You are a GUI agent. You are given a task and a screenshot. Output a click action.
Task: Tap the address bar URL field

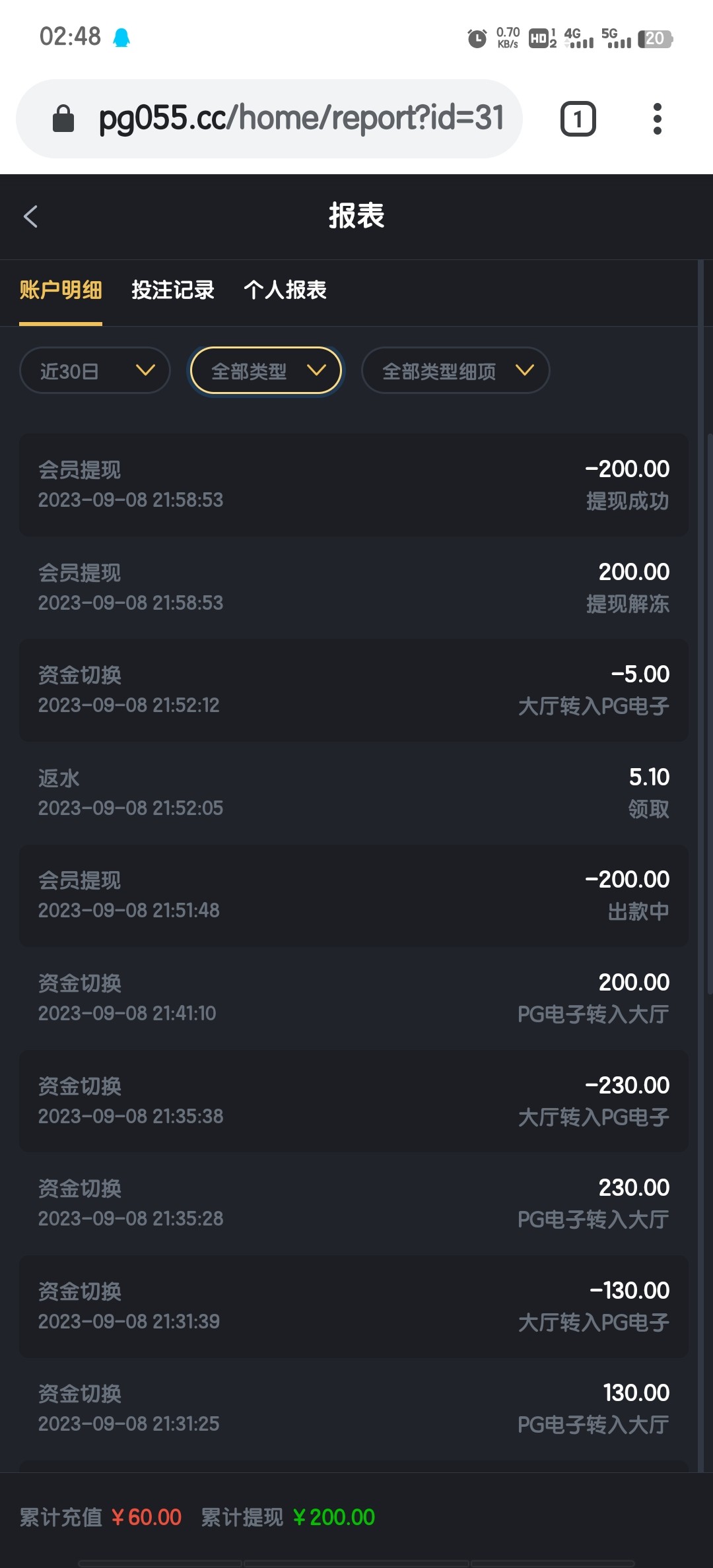300,119
